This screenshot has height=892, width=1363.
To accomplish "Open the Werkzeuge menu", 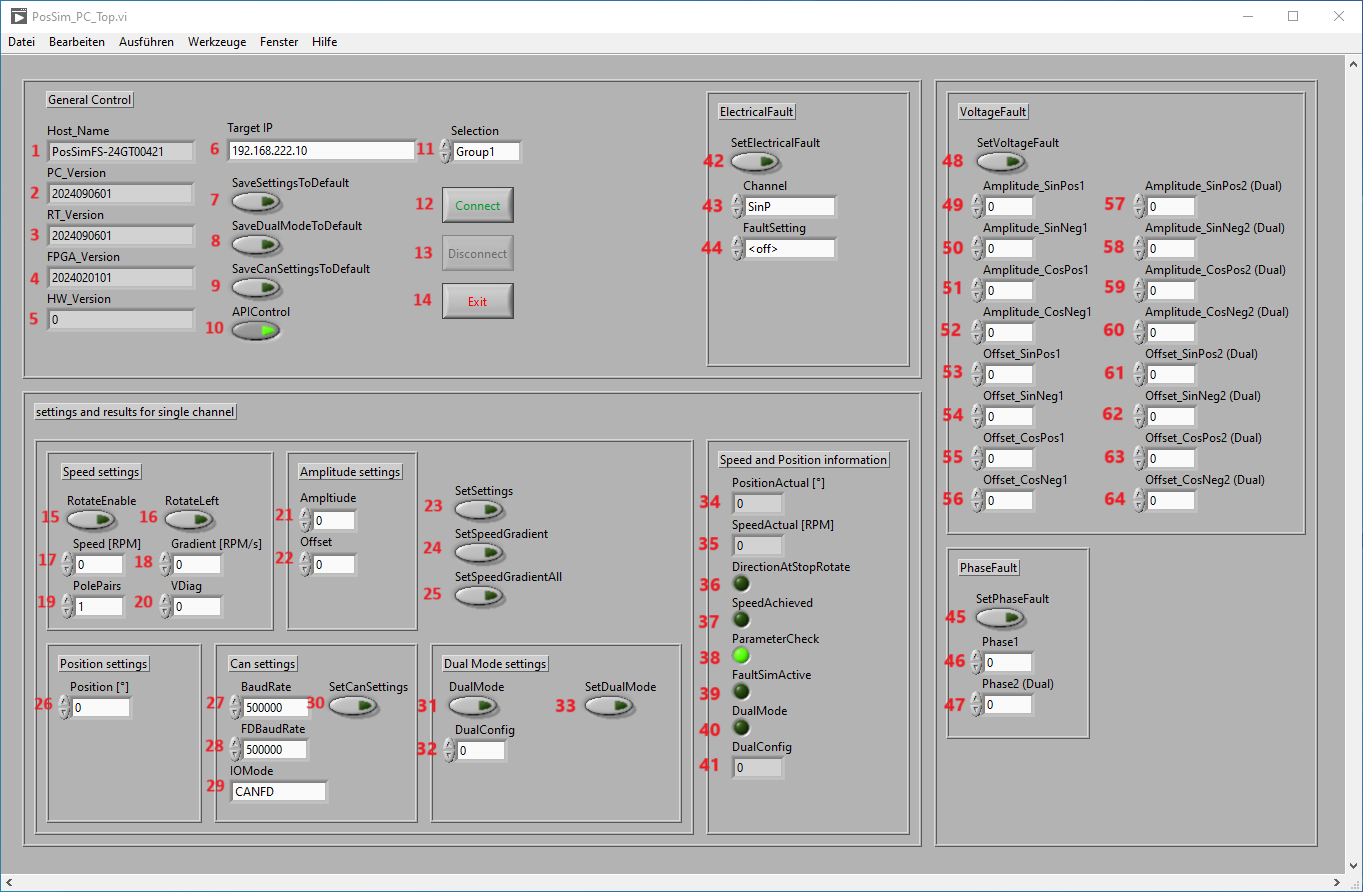I will click(217, 42).
